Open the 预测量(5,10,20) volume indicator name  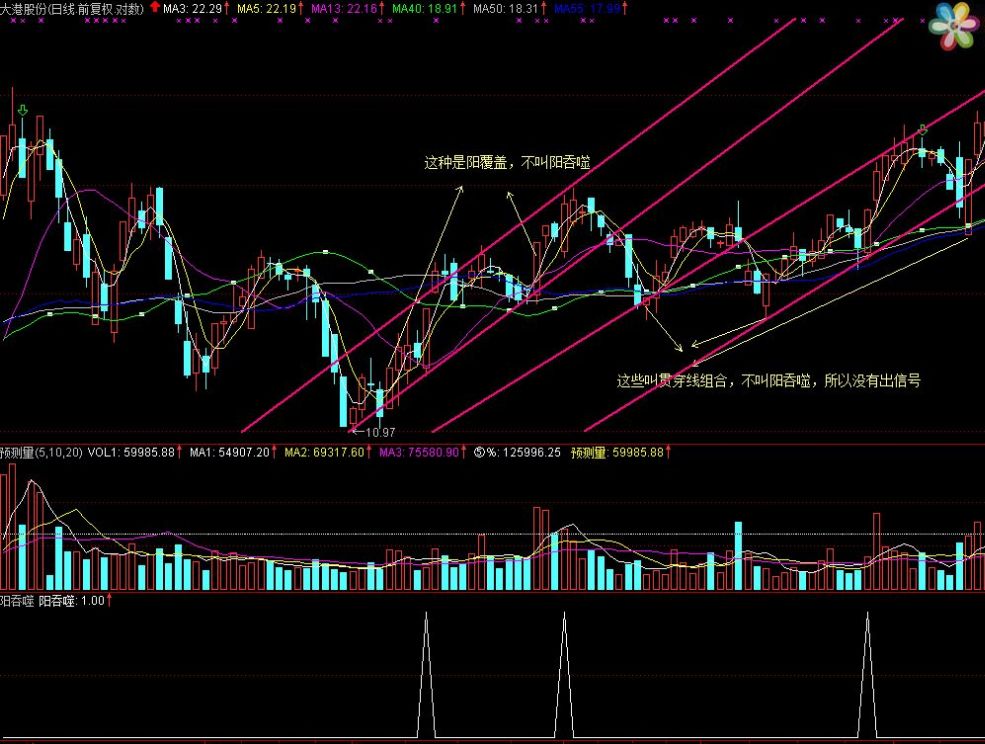(x=41, y=452)
